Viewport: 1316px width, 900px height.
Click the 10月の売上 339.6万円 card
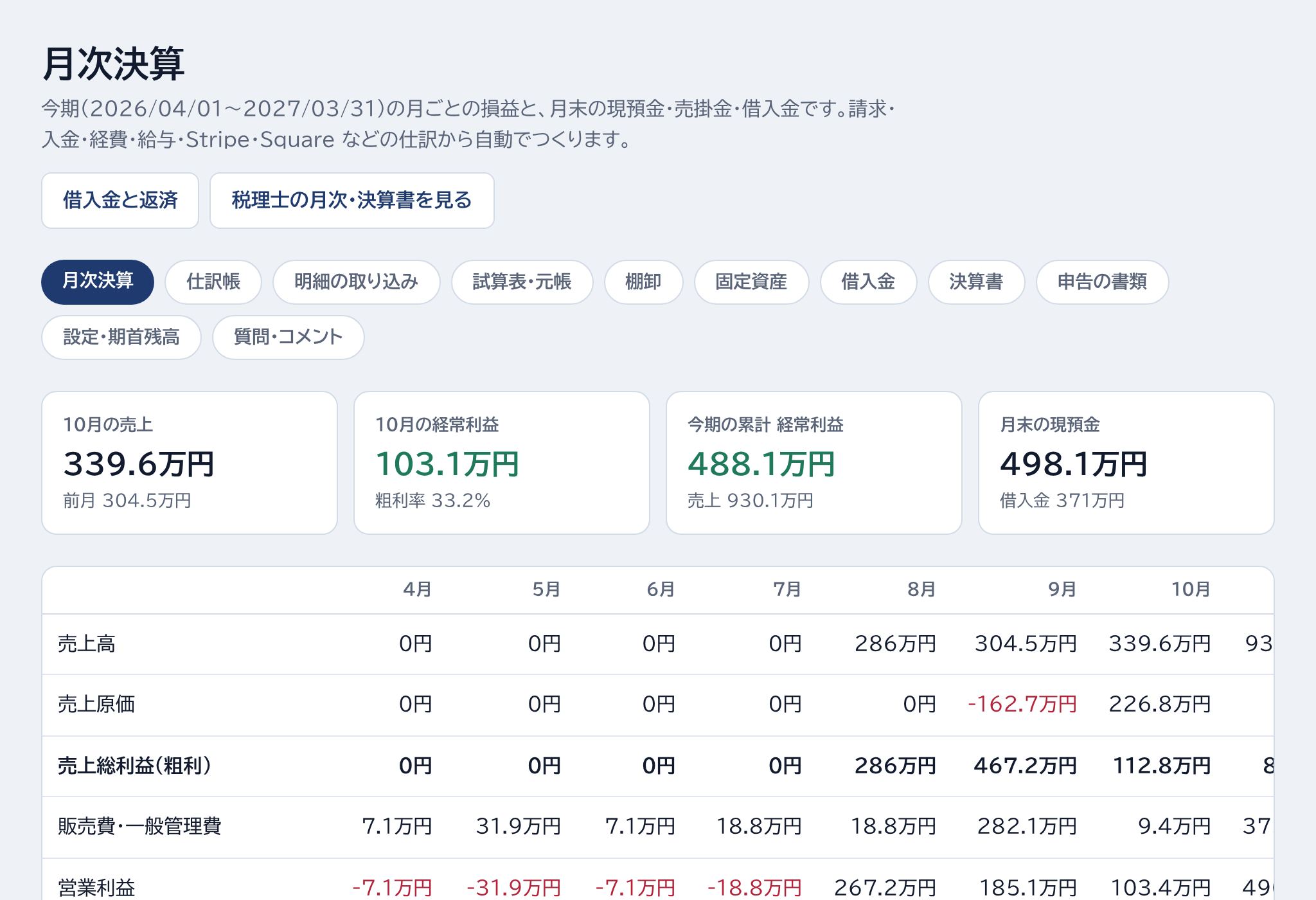click(190, 463)
